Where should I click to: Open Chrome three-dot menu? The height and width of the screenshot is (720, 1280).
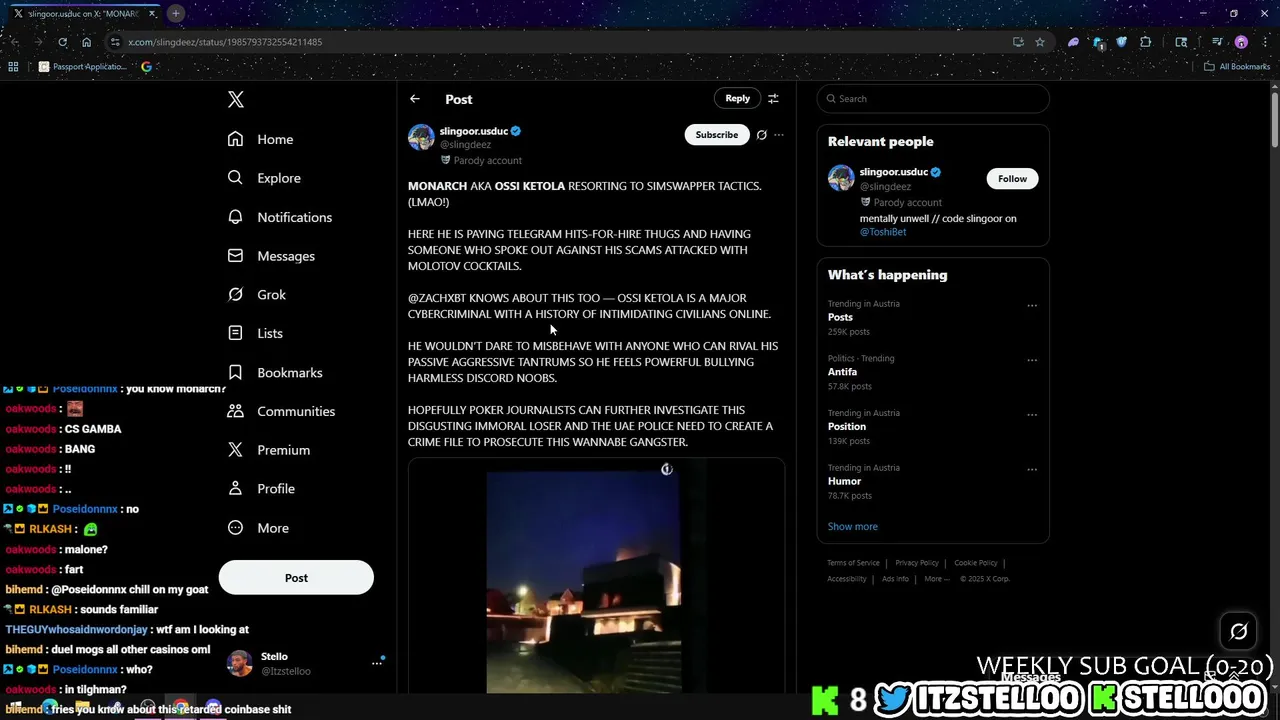1265,42
